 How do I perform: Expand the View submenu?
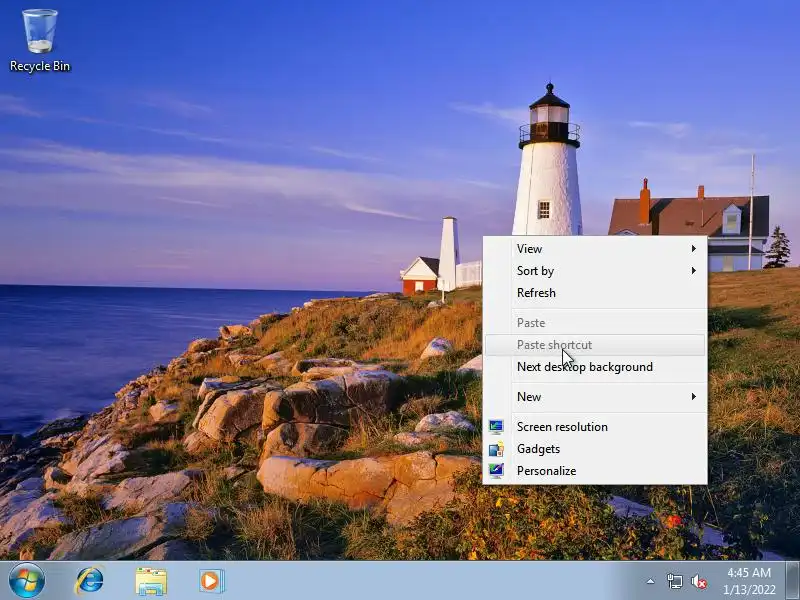tap(595, 248)
